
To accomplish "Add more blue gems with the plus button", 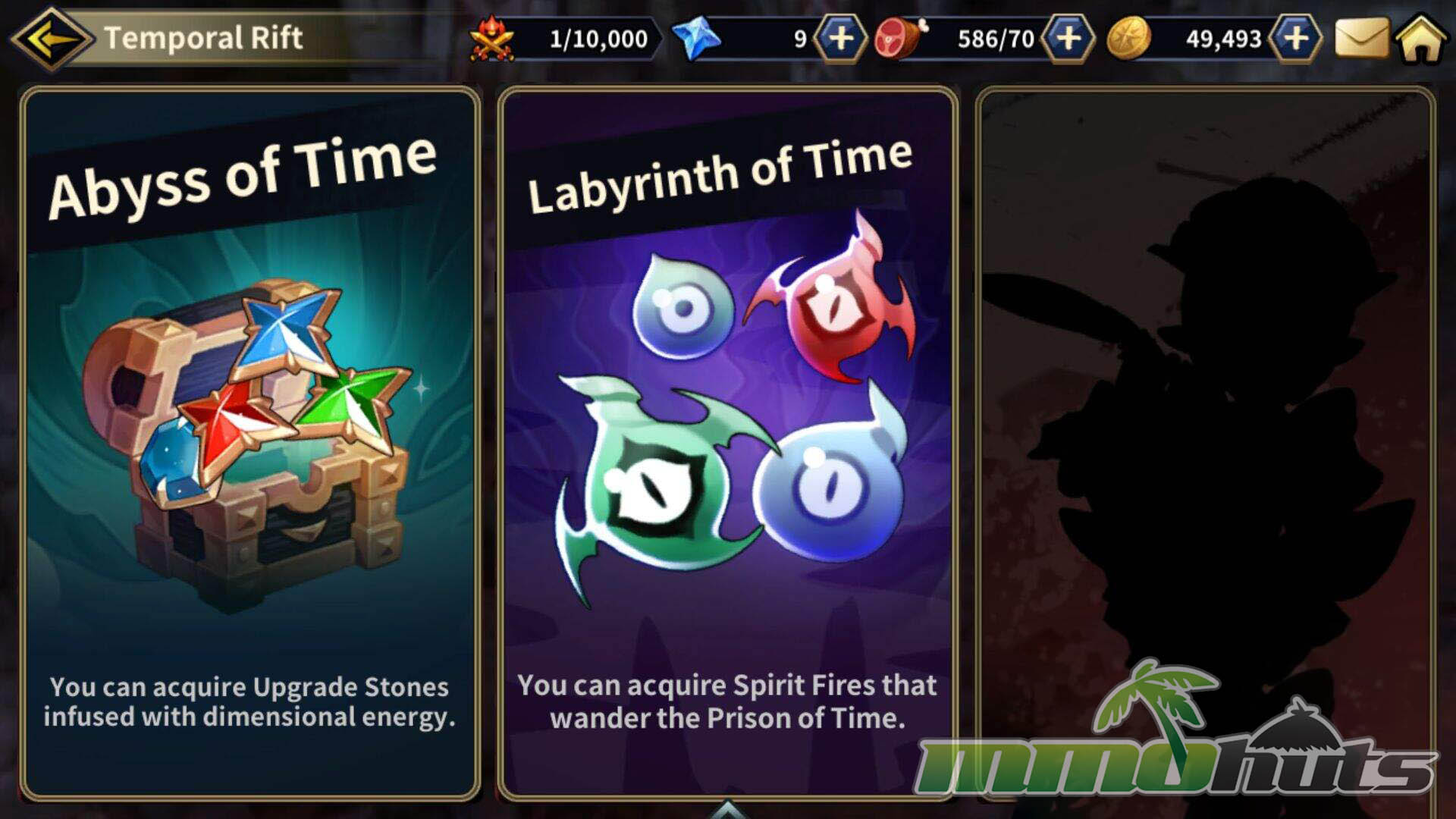I will click(840, 38).
